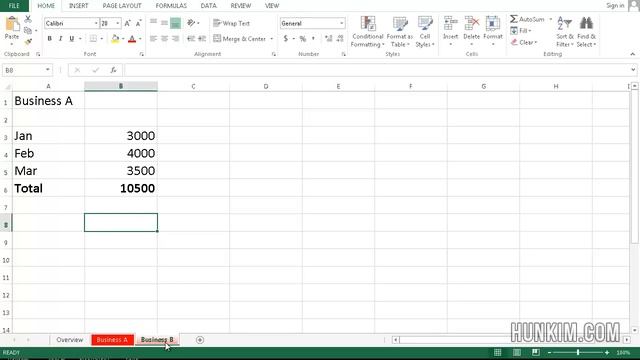
Task: Toggle Italic formatting
Action: click(x=60, y=39)
